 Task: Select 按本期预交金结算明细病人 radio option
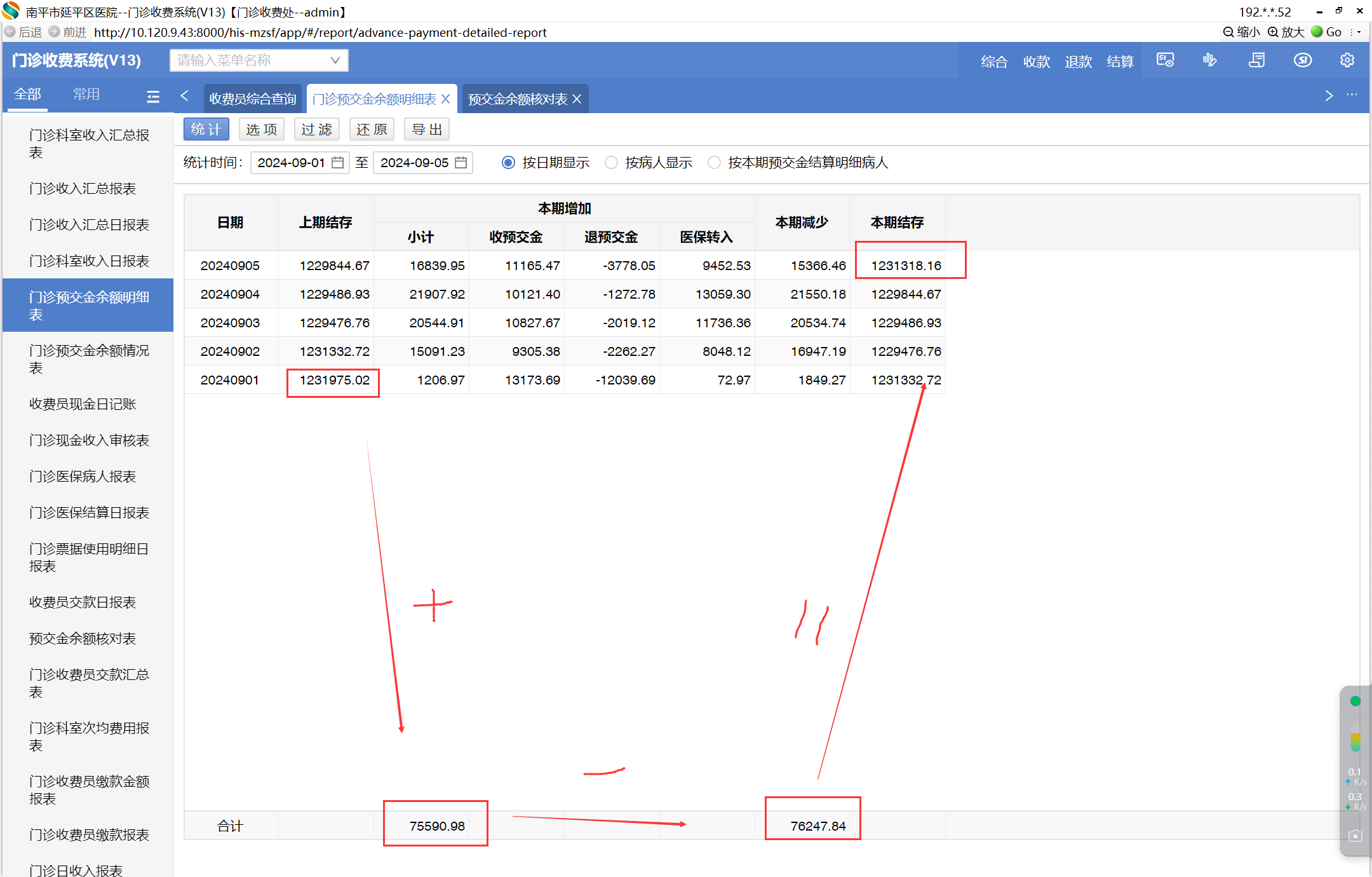click(714, 163)
